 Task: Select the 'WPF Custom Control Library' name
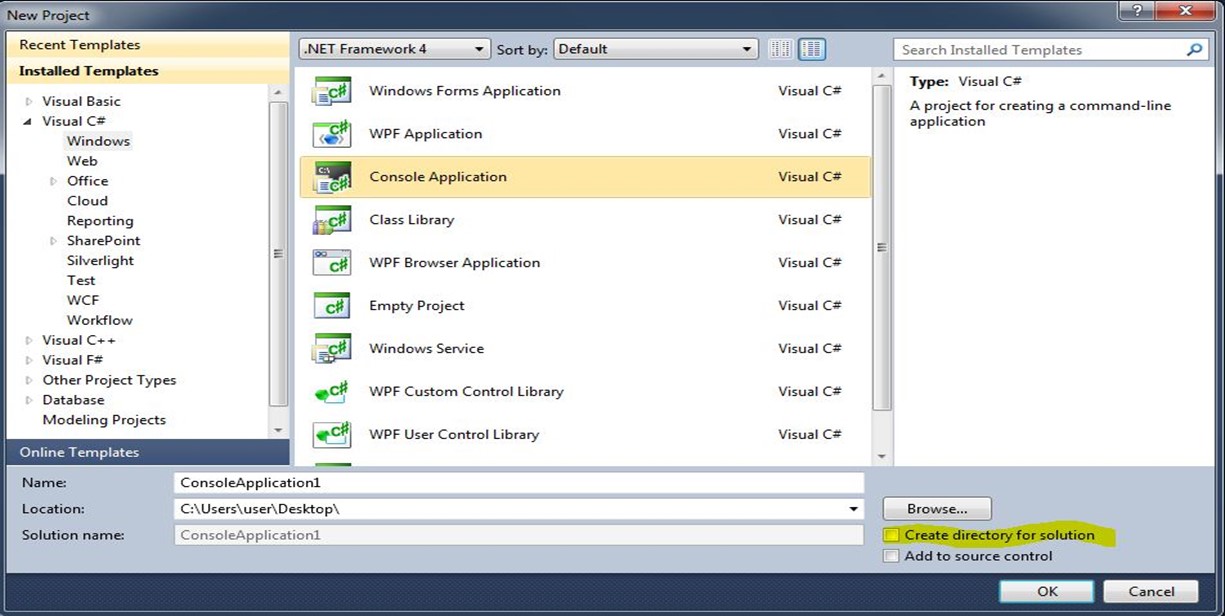[467, 392]
